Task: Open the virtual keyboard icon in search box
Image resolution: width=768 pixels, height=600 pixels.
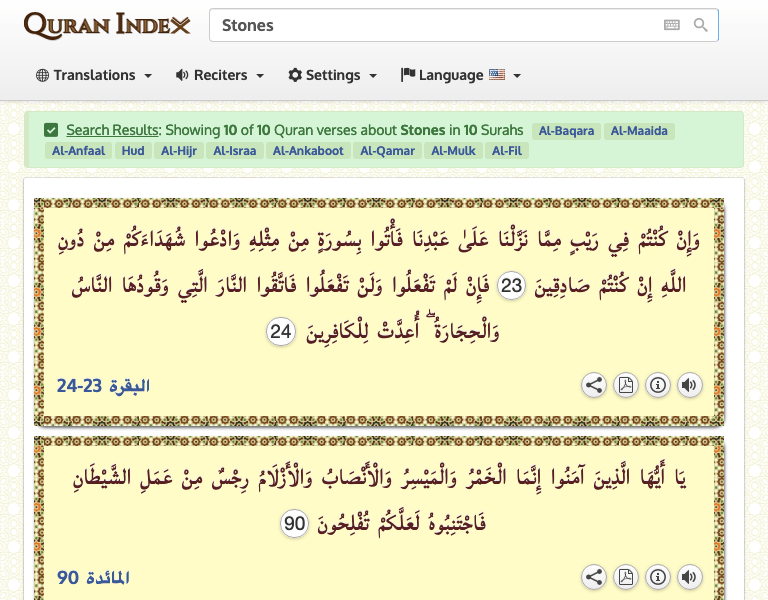Action: (672, 26)
